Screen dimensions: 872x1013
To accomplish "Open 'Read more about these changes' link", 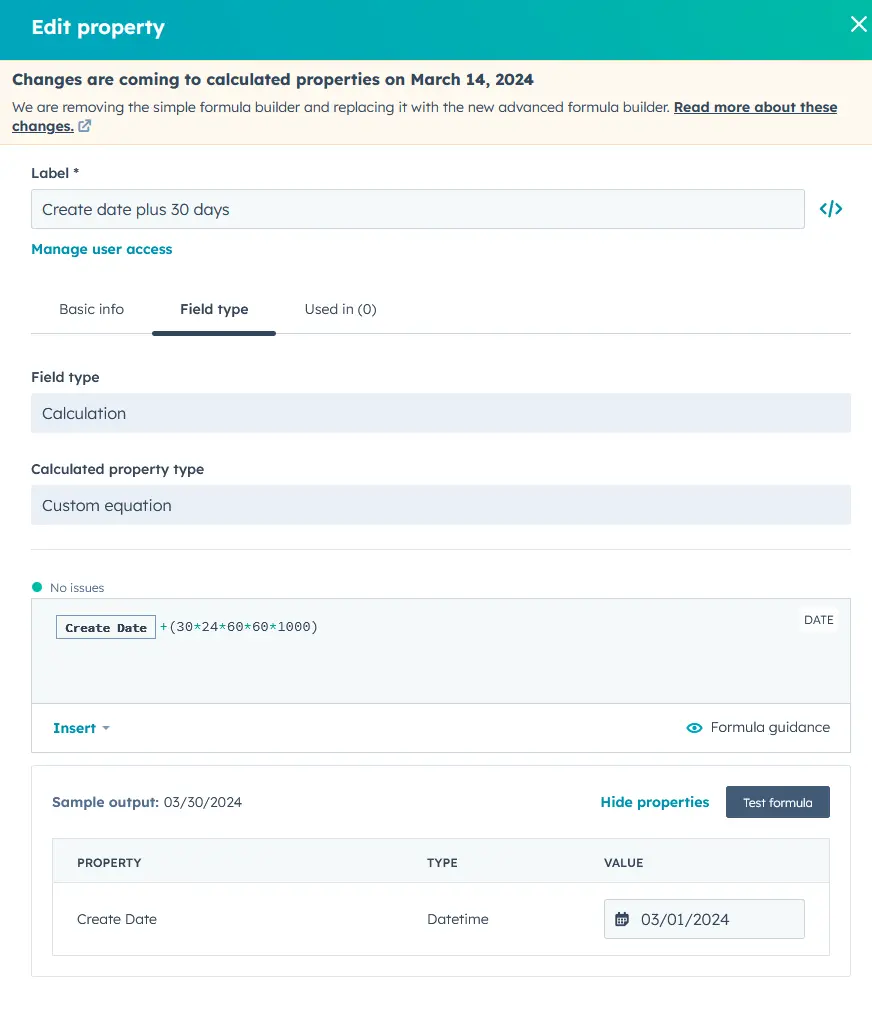I will pyautogui.click(x=755, y=107).
